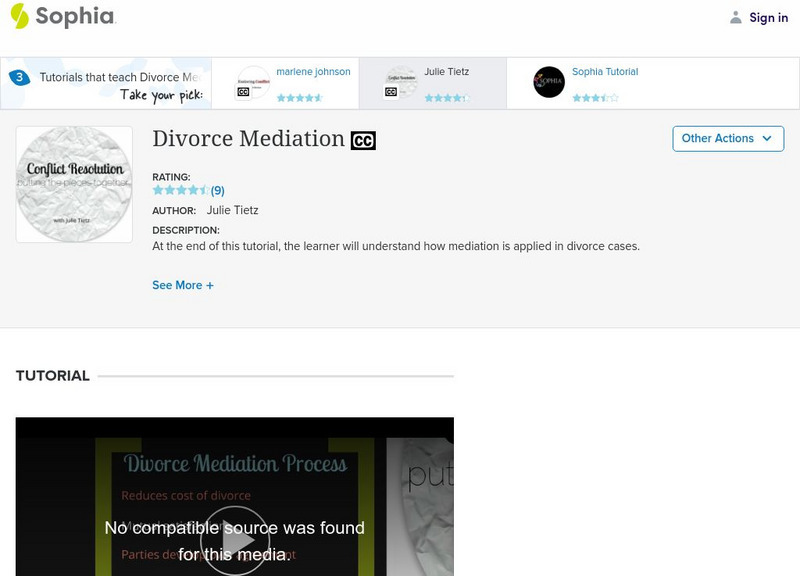Click the CC icon on Julie Tietz's card
This screenshot has height=576, width=800.
(391, 92)
